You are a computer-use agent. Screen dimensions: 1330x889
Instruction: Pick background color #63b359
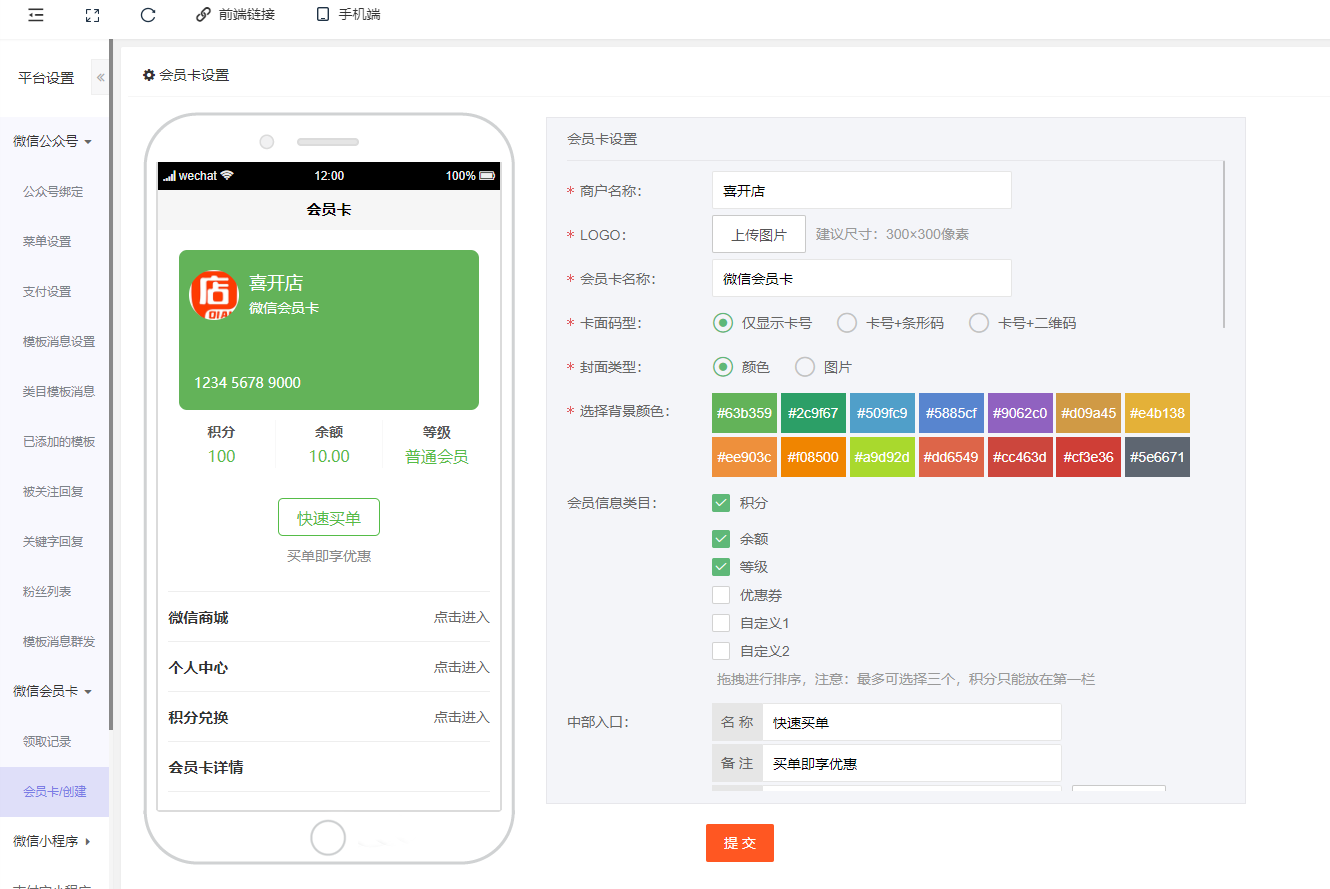(x=744, y=413)
